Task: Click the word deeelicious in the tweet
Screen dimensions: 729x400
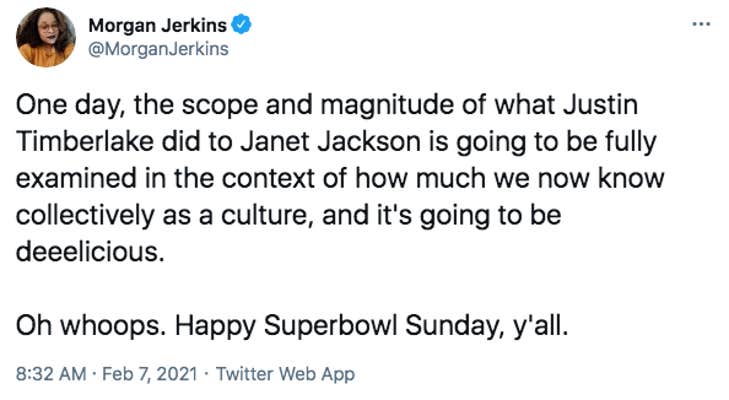Action: click(90, 252)
